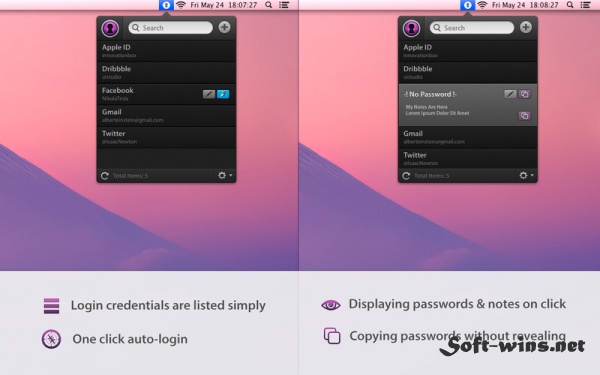Click 'One click auto-login' caption

(x=130, y=339)
